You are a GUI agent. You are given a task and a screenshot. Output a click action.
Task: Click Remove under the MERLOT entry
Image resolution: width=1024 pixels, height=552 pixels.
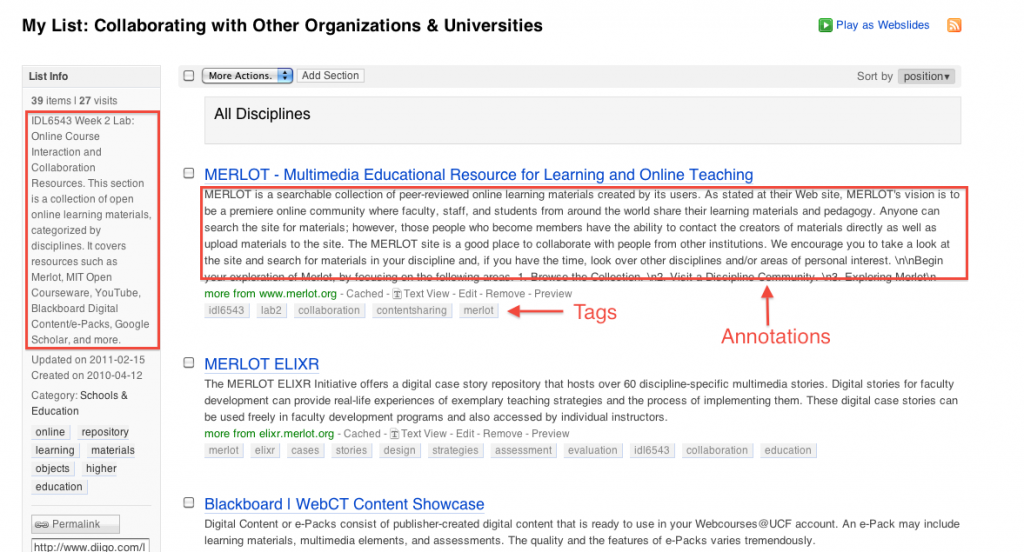[505, 294]
